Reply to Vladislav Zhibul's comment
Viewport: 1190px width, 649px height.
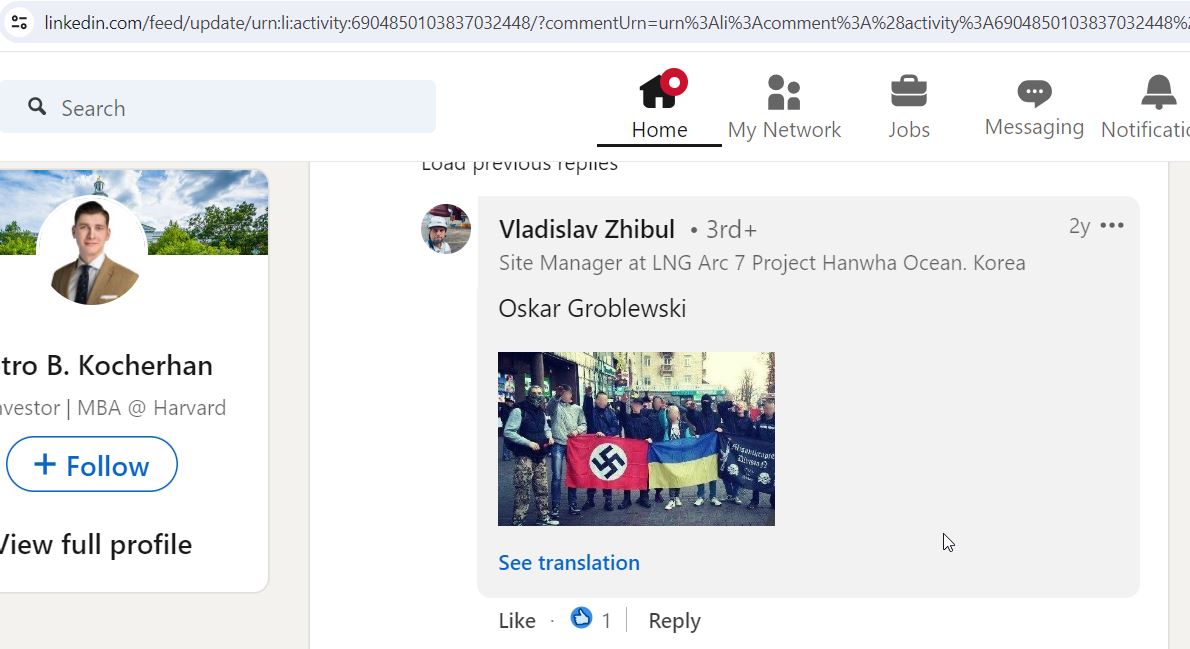(674, 621)
